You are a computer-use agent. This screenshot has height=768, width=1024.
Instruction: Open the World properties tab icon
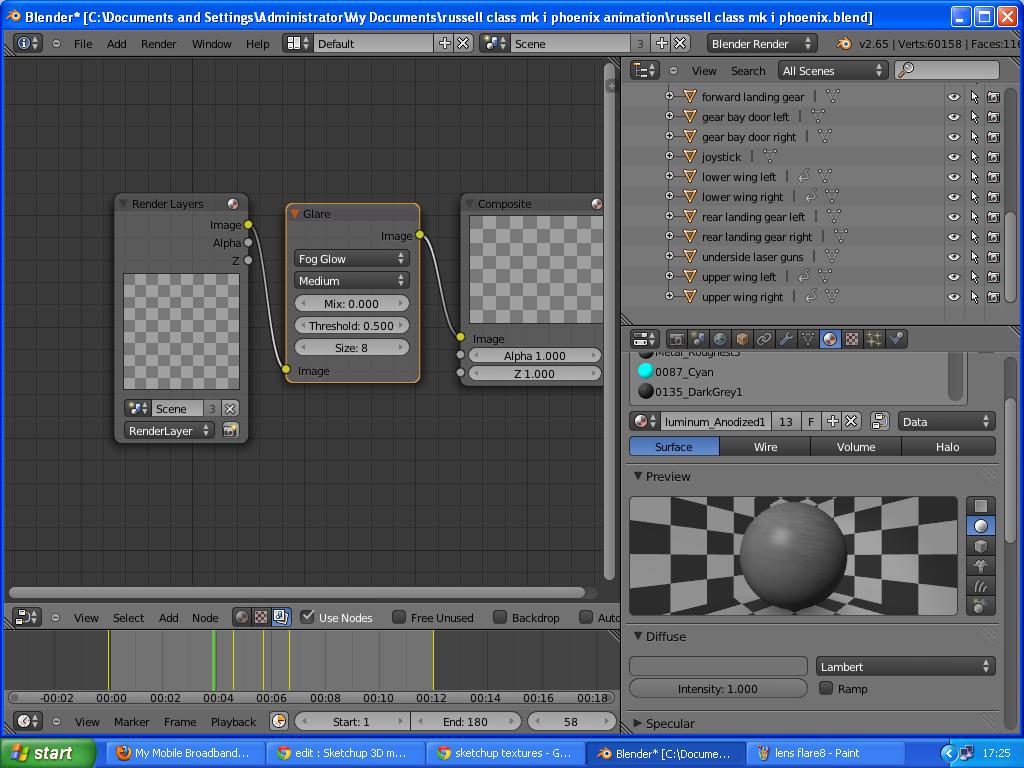click(x=720, y=339)
